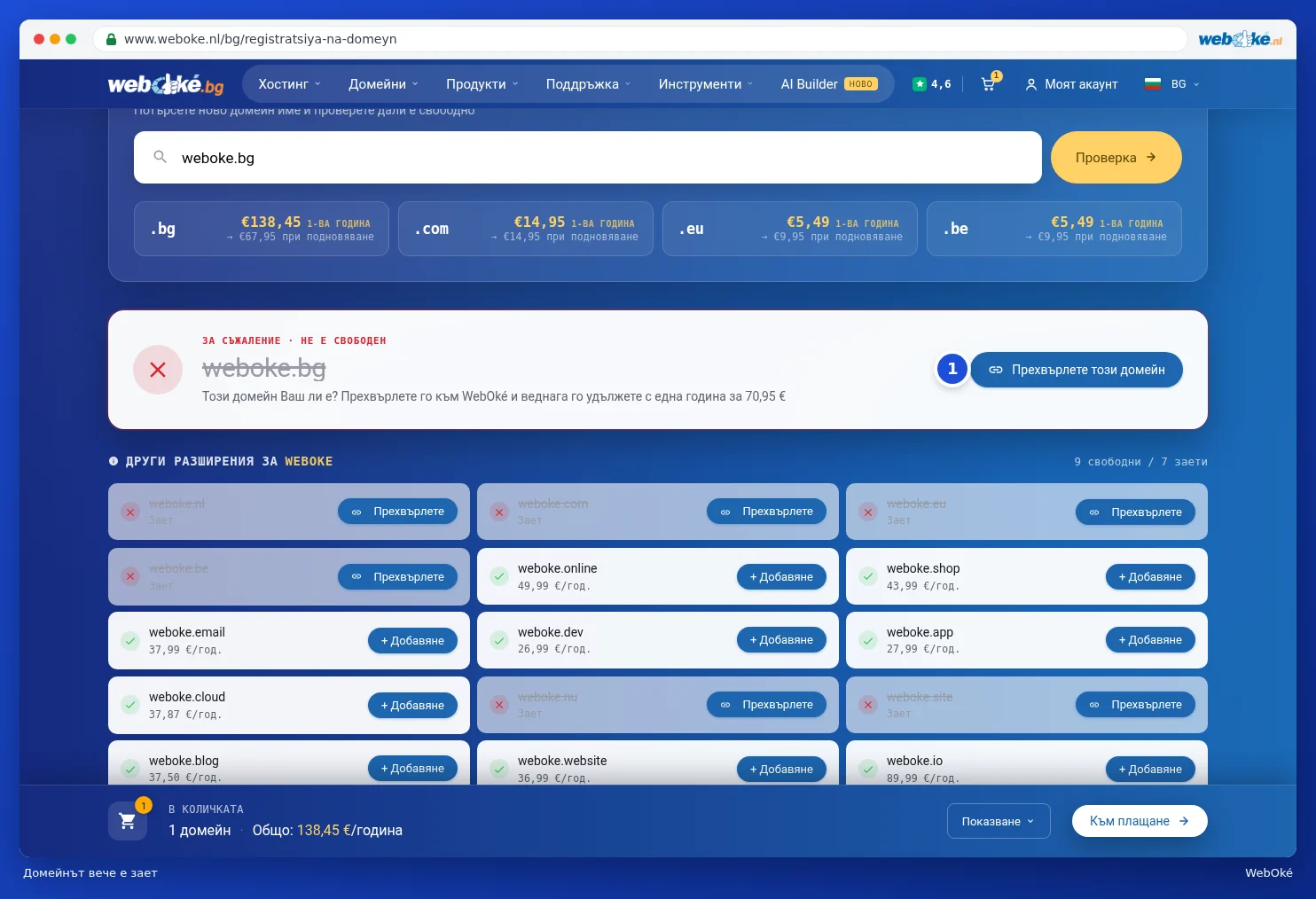Select the .bg extension price card

tap(262, 229)
